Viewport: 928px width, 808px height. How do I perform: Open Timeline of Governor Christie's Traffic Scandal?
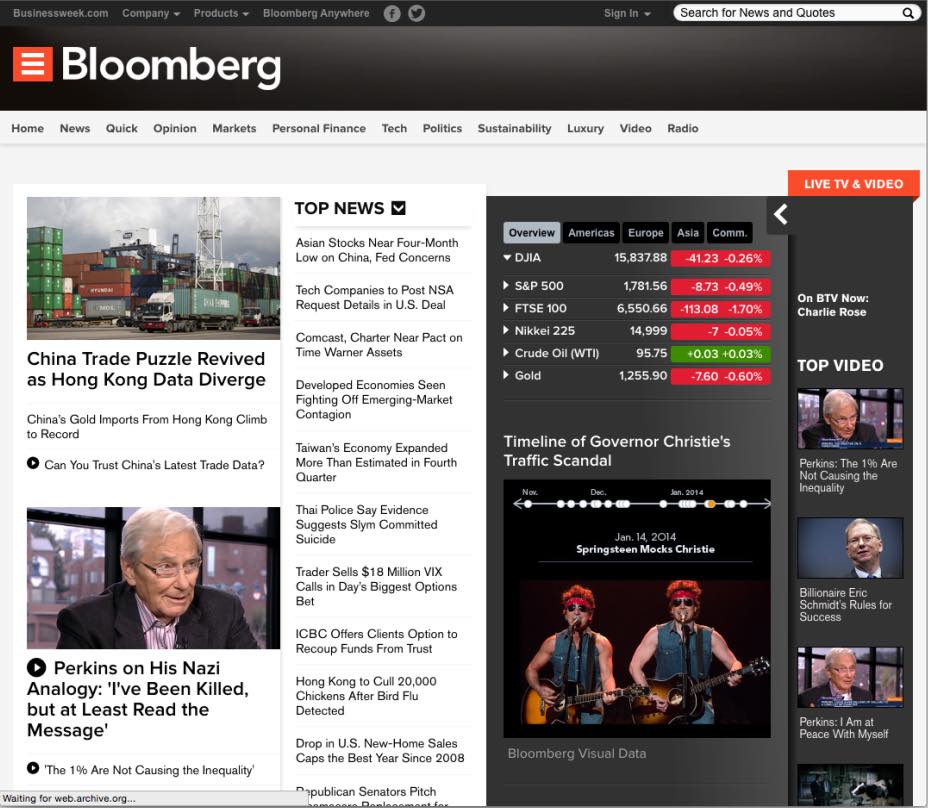click(x=617, y=450)
